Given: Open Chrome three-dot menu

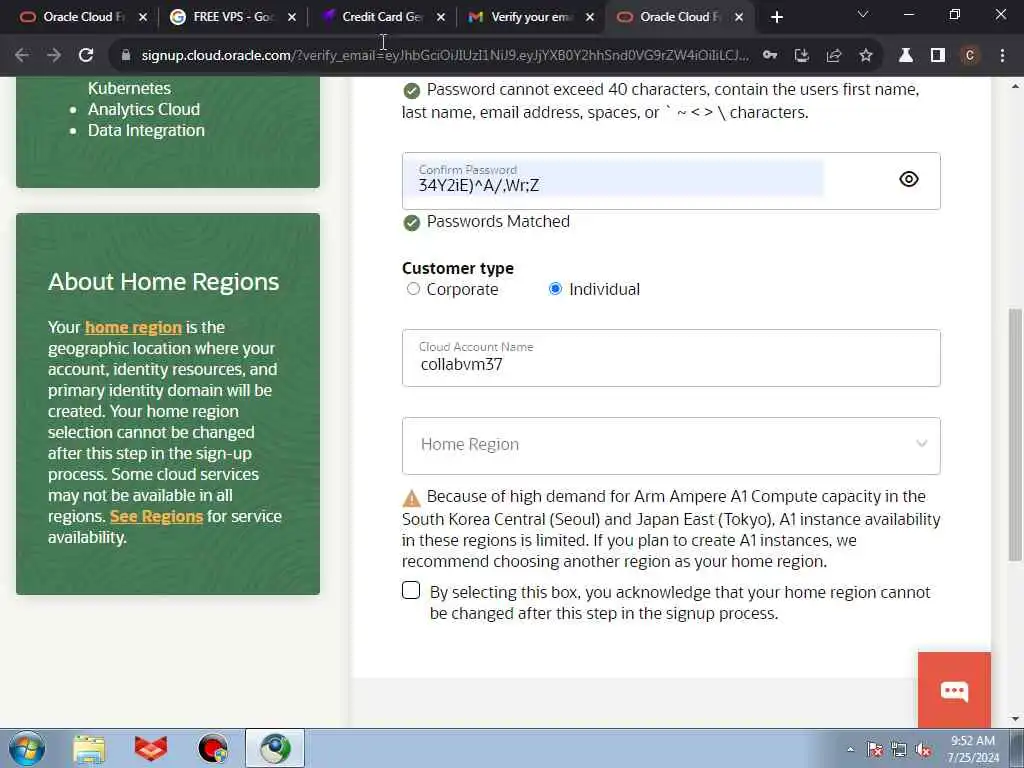Looking at the screenshot, I should (1002, 56).
